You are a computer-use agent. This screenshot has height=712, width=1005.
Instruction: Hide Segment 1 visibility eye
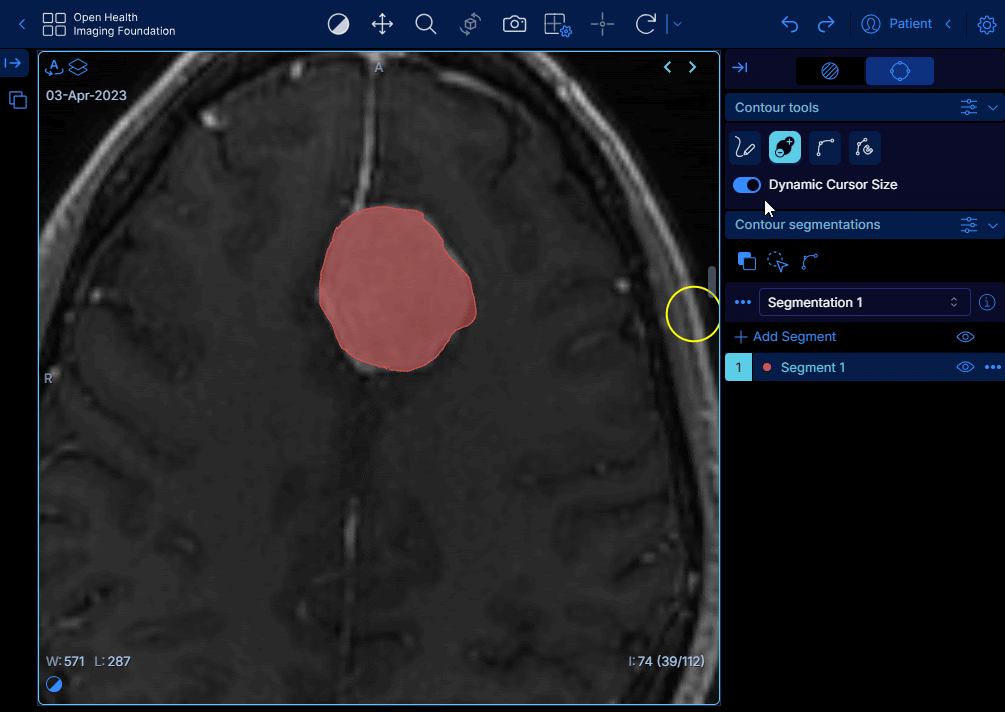point(965,367)
